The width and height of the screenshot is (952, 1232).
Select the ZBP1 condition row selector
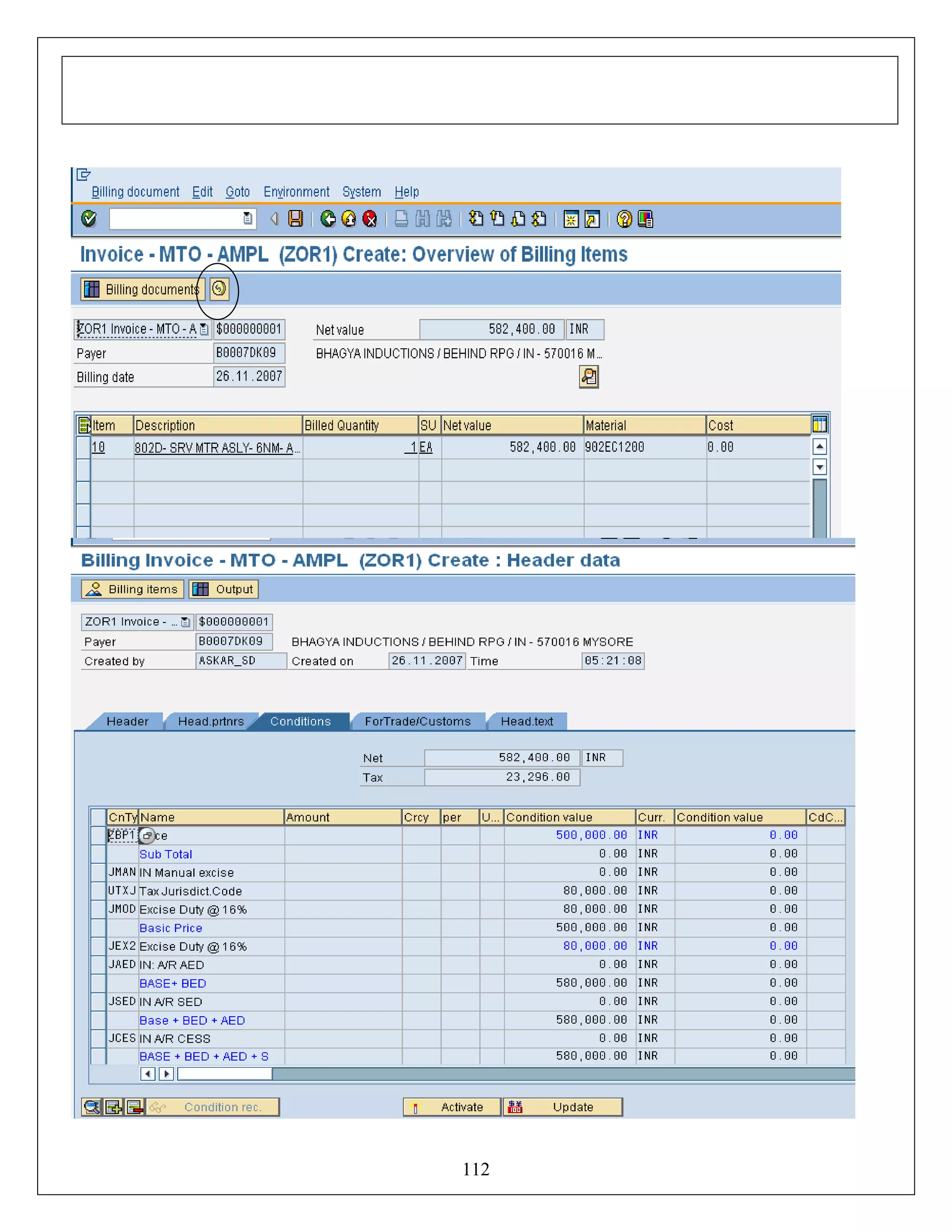pos(98,835)
